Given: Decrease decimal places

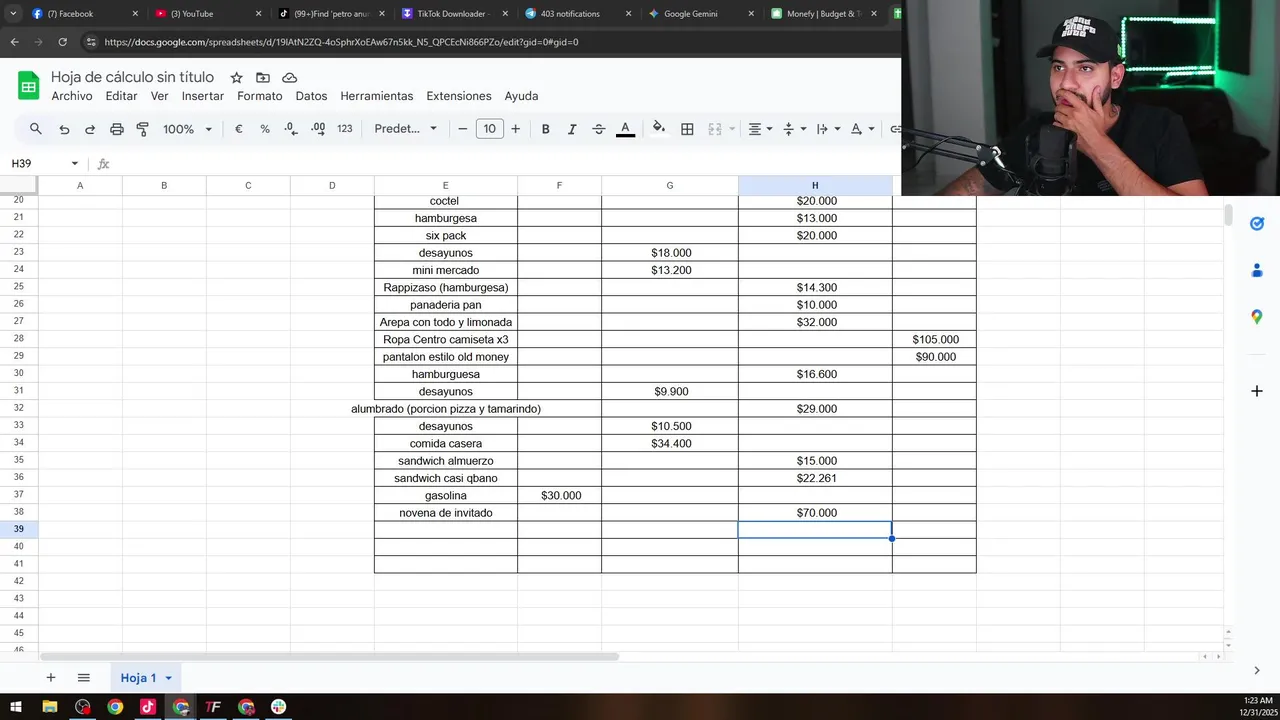Looking at the screenshot, I should [291, 129].
